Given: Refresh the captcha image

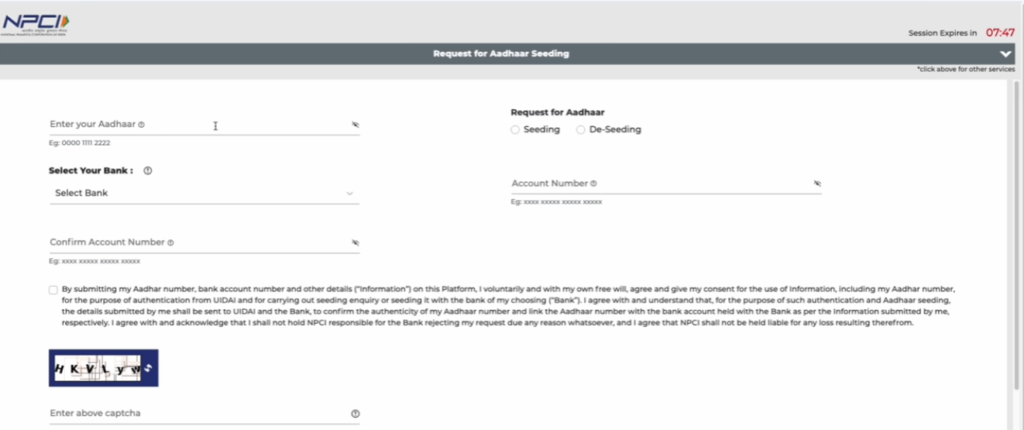Looking at the screenshot, I should (148, 368).
